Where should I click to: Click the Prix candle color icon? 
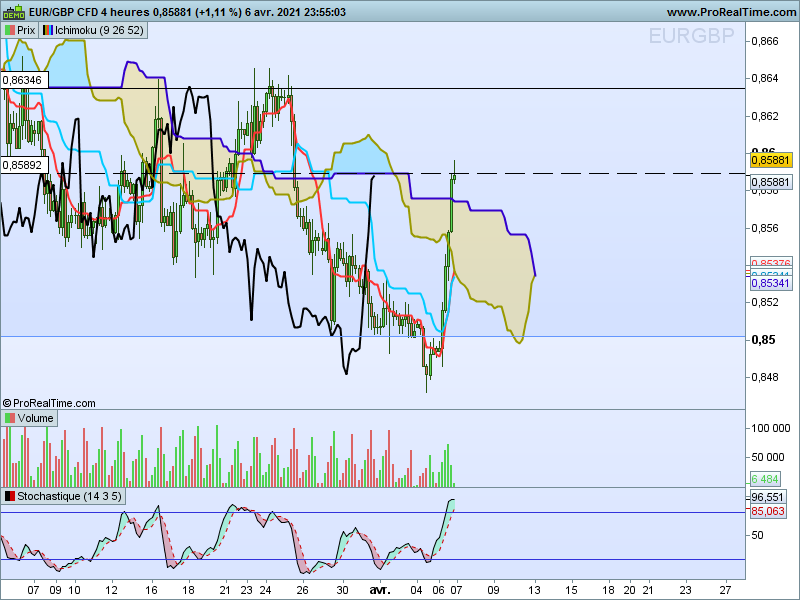10,30
